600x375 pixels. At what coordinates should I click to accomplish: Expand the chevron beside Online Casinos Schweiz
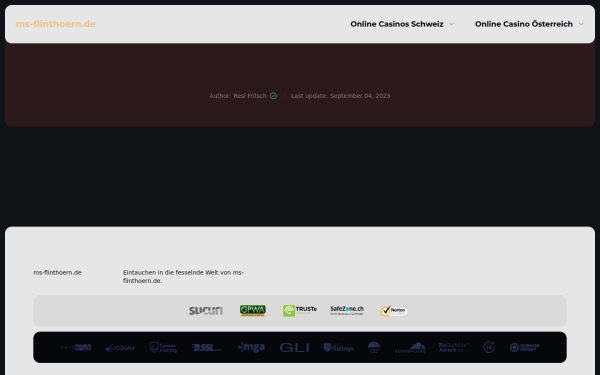(452, 24)
